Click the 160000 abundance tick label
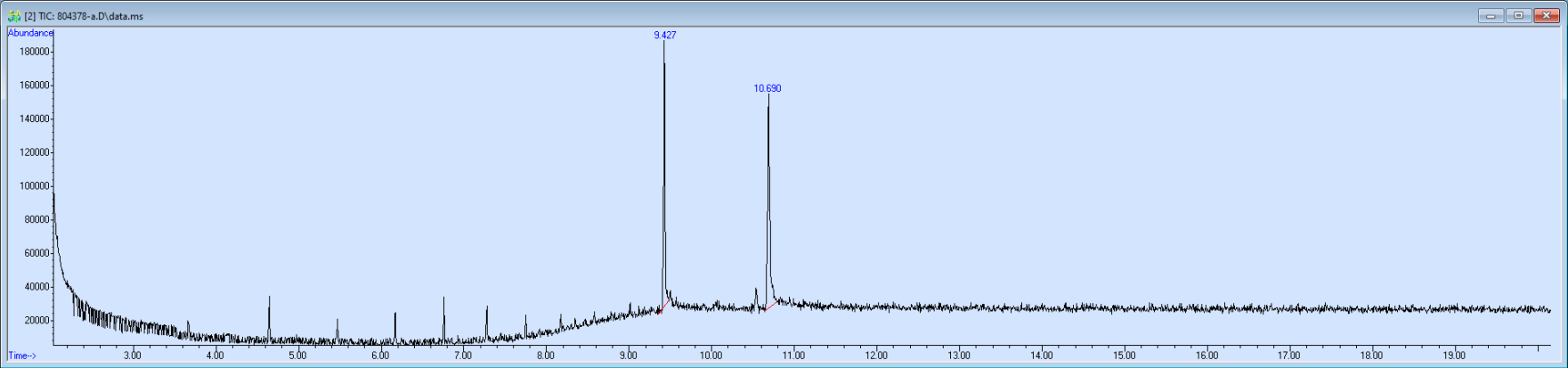 [35, 86]
